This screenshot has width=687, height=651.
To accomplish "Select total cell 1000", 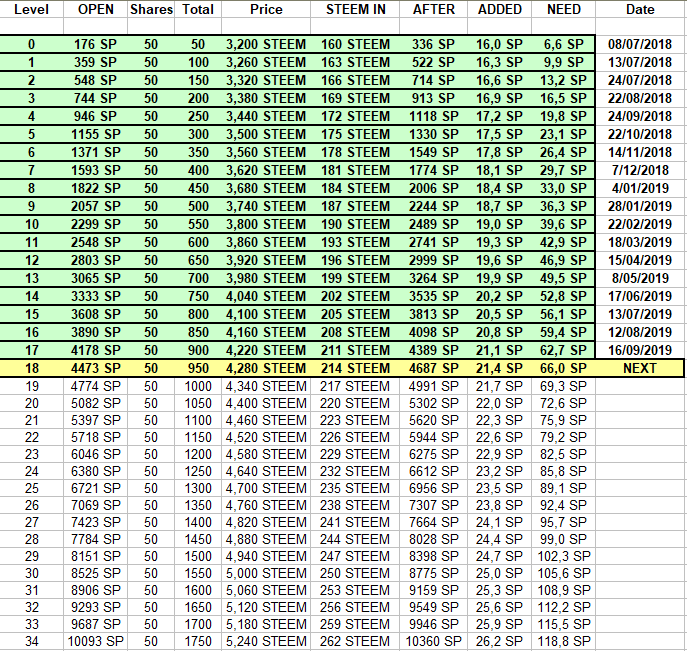I will coord(198,386).
